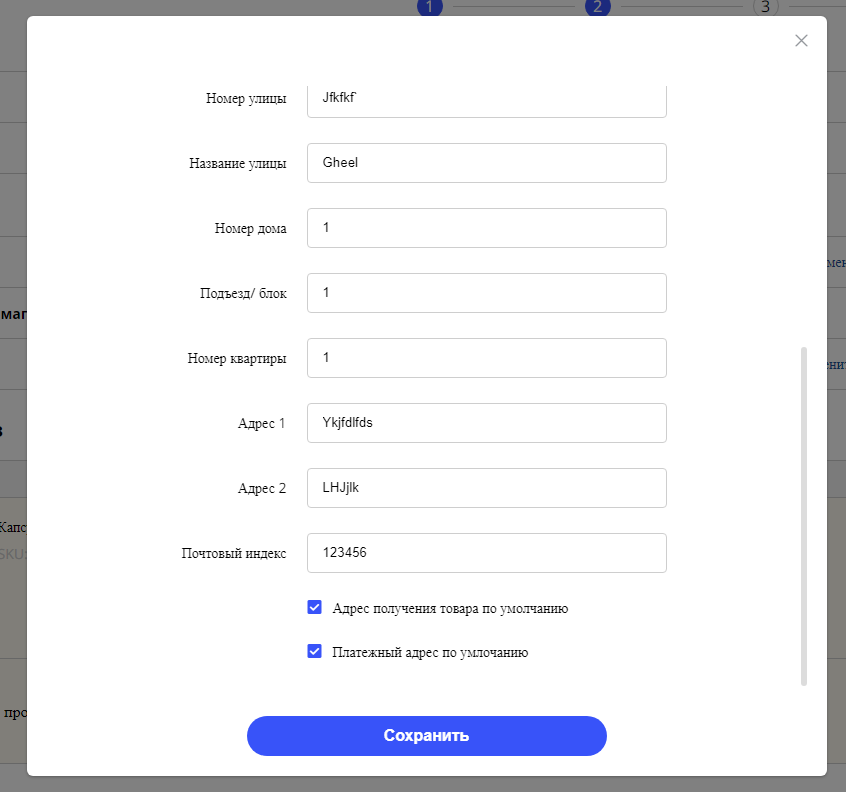This screenshot has height=792, width=846.
Task: Click the step 1 circle indicator
Action: pyautogui.click(x=429, y=7)
